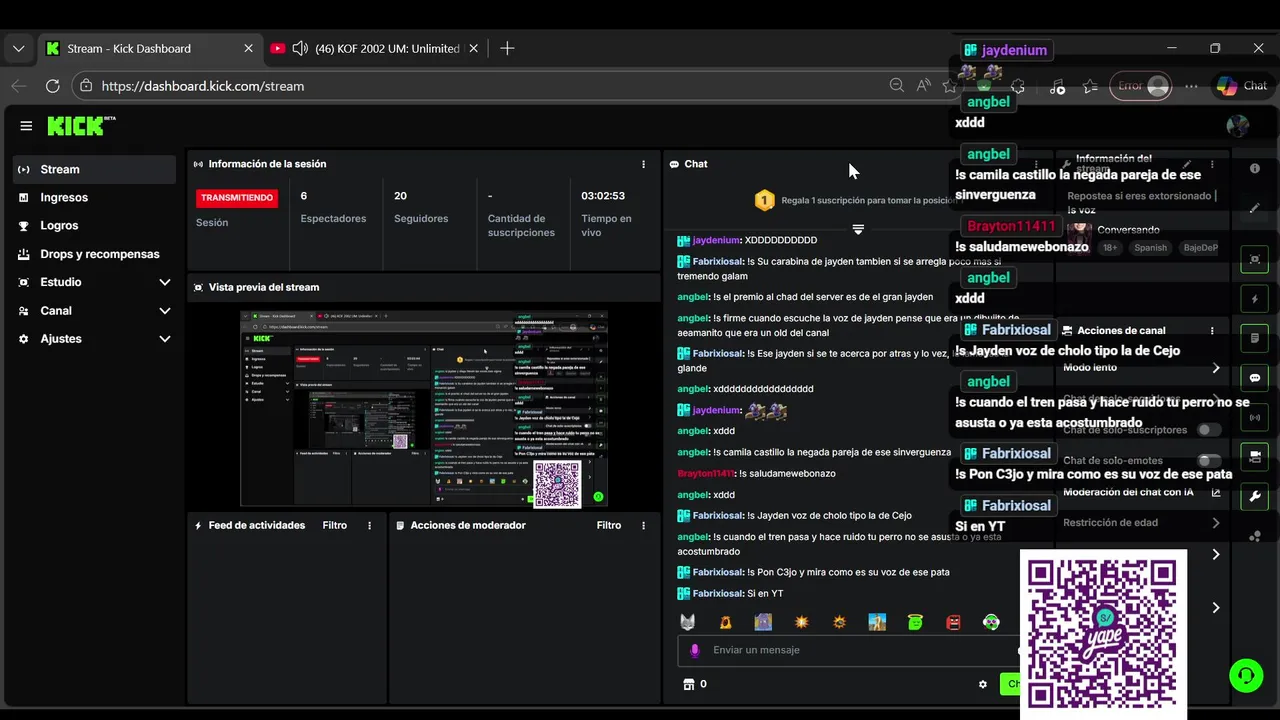Toggle the camera channel-actions panel icon
This screenshot has width=1280, height=720.
tap(1255, 456)
